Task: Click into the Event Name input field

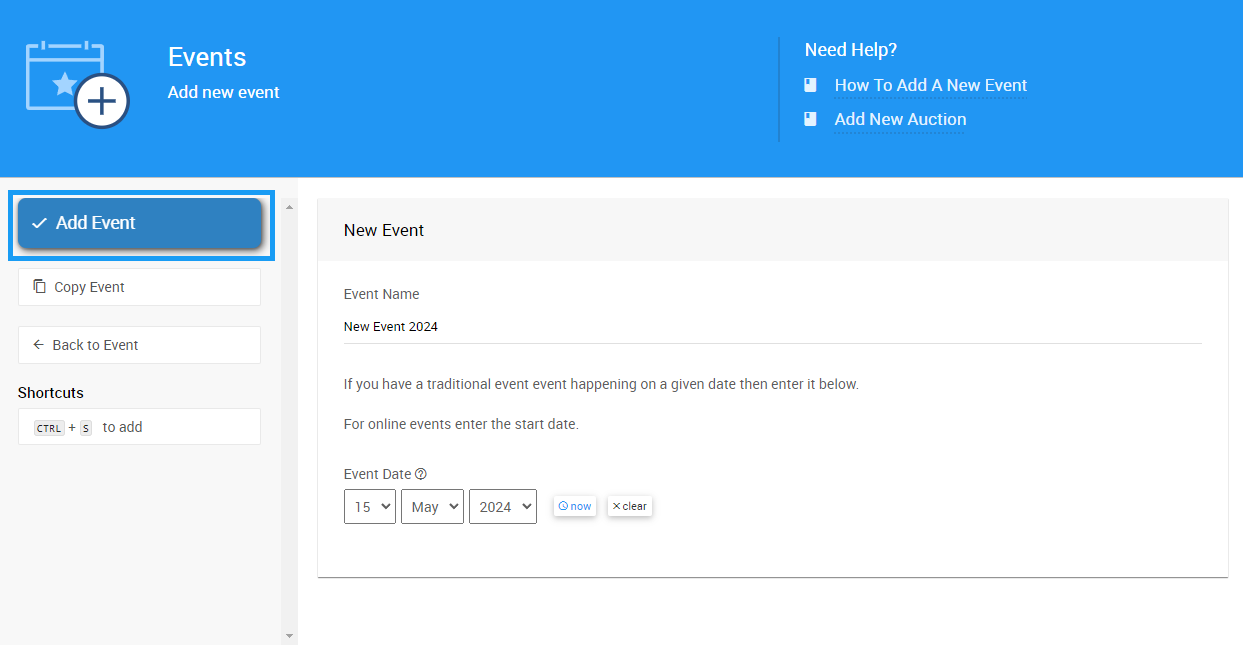Action: tap(772, 327)
